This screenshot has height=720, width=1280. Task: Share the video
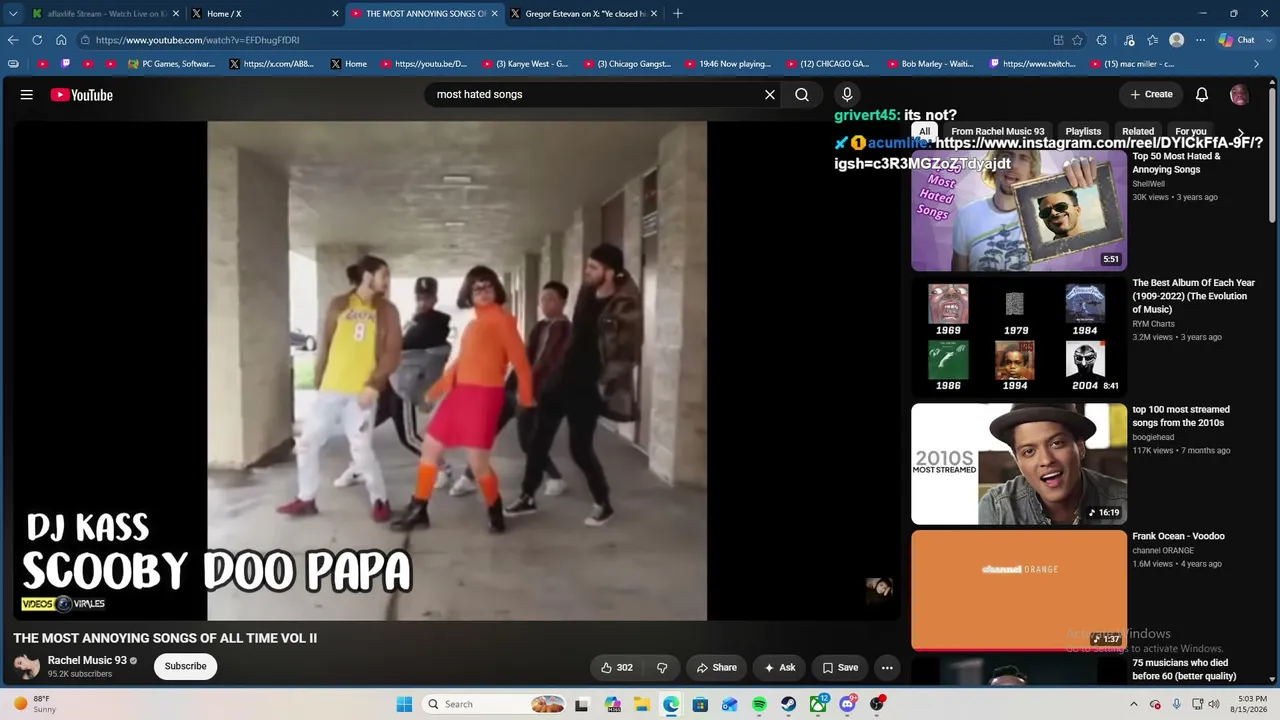pyautogui.click(x=717, y=668)
